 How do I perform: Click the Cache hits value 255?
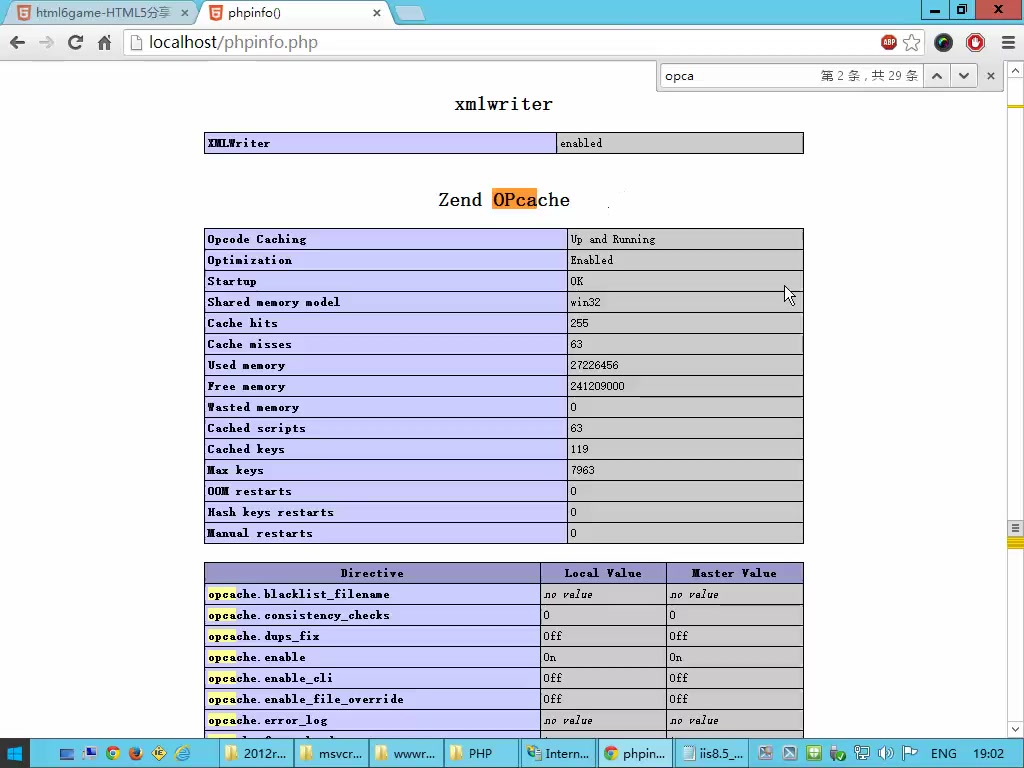coord(579,323)
